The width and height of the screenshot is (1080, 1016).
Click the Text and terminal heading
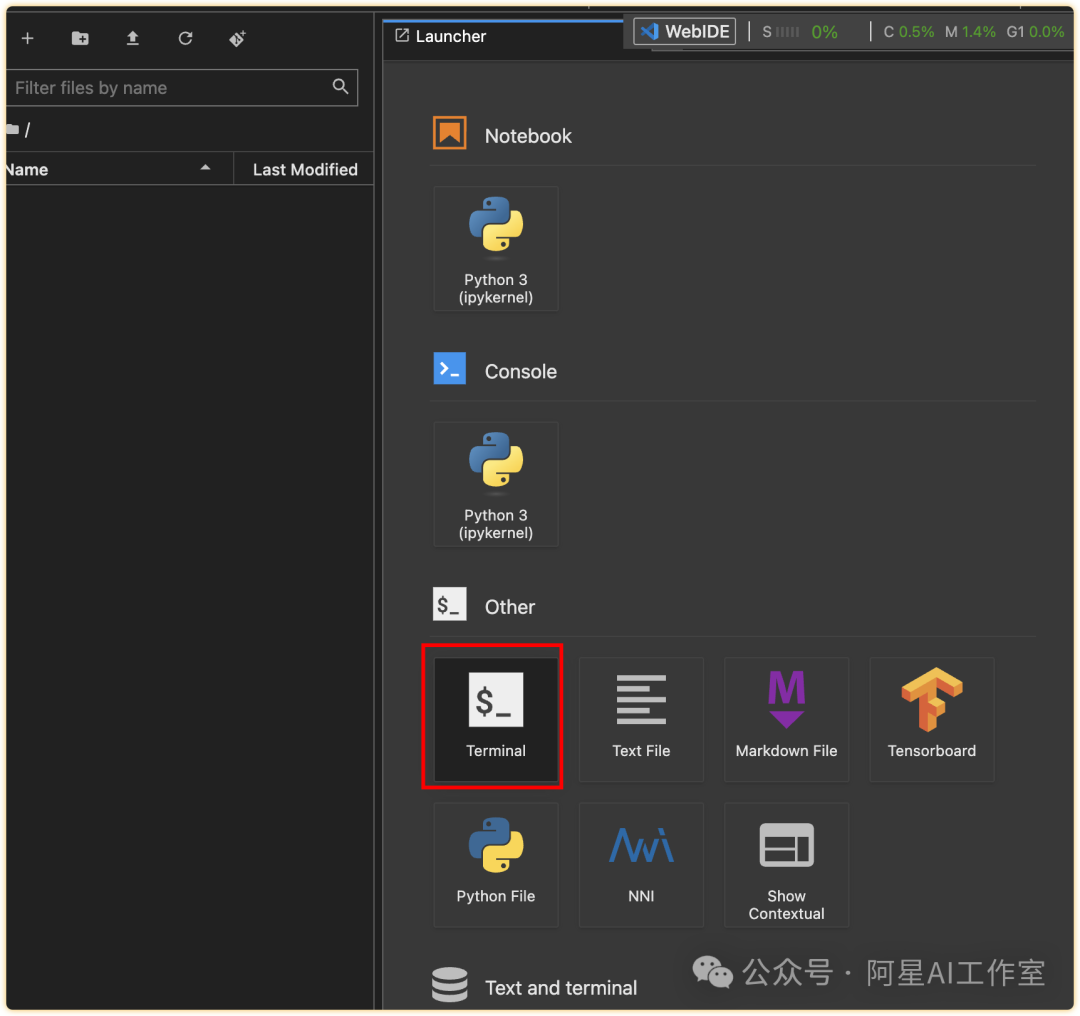[x=561, y=988]
